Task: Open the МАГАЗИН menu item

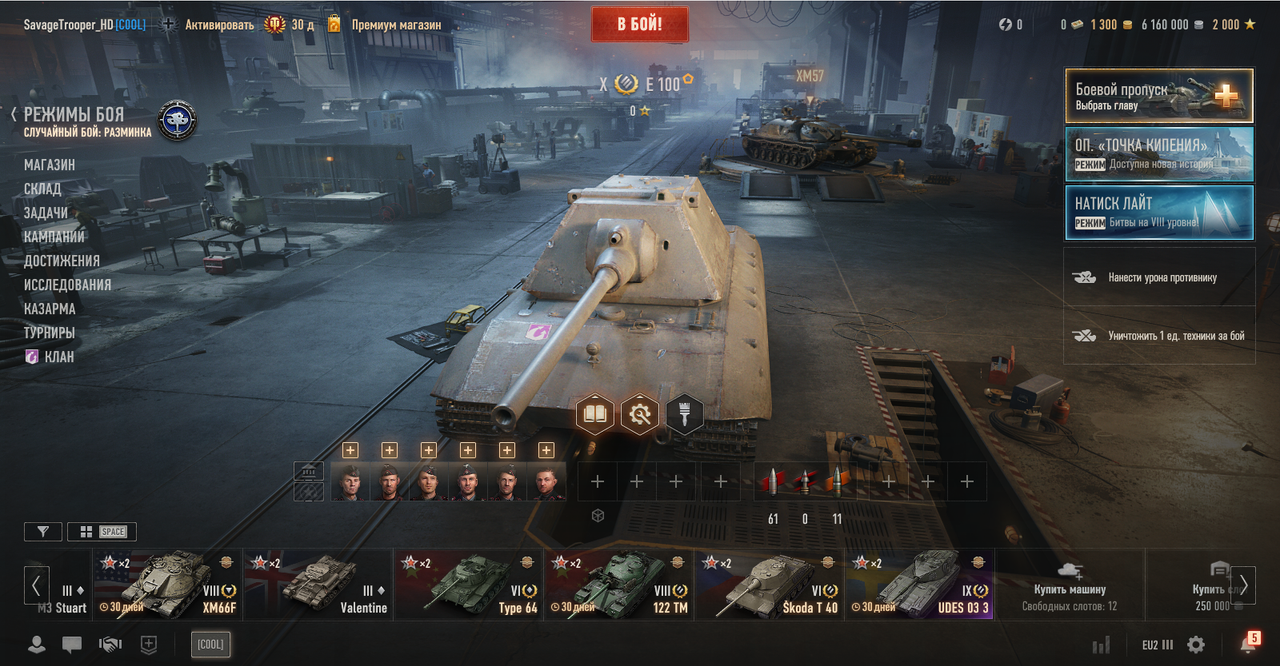Action: tap(50, 164)
